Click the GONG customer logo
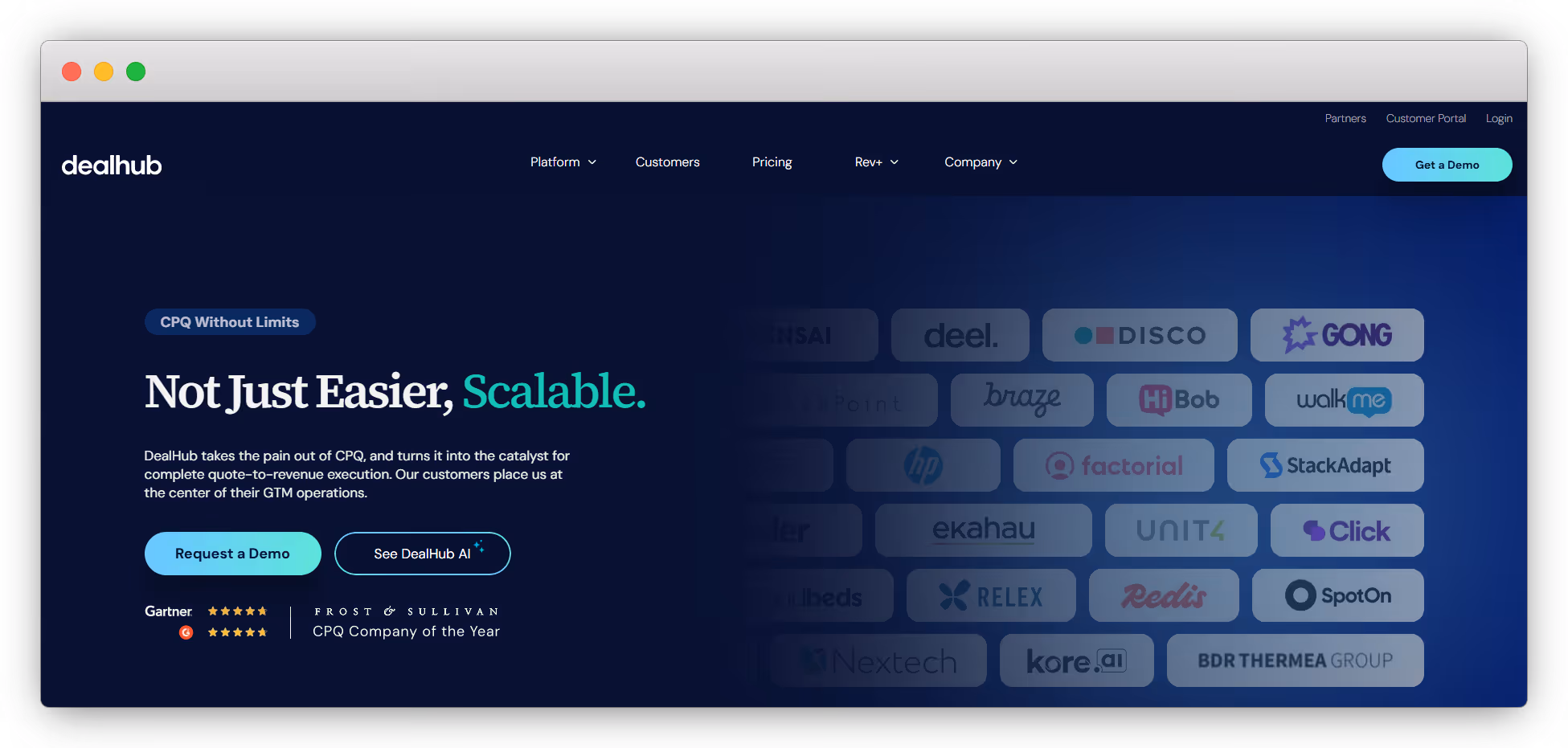 pos(1337,335)
